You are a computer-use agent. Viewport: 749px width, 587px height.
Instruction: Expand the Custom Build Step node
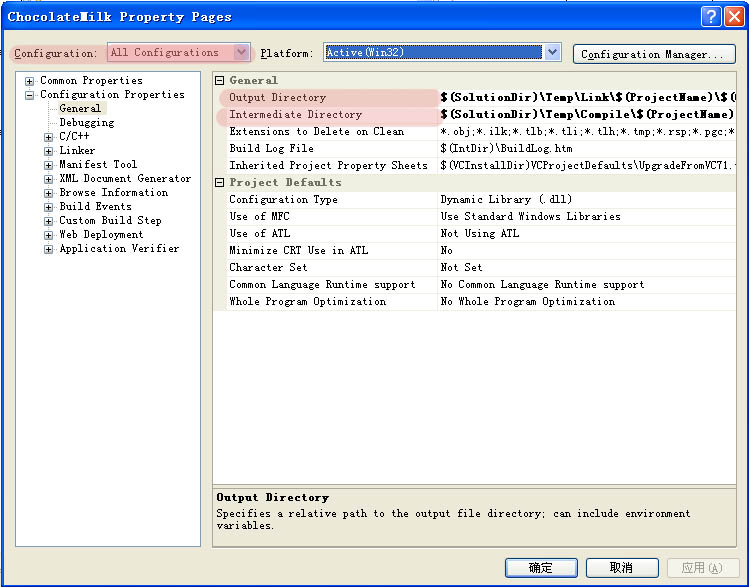pos(48,221)
